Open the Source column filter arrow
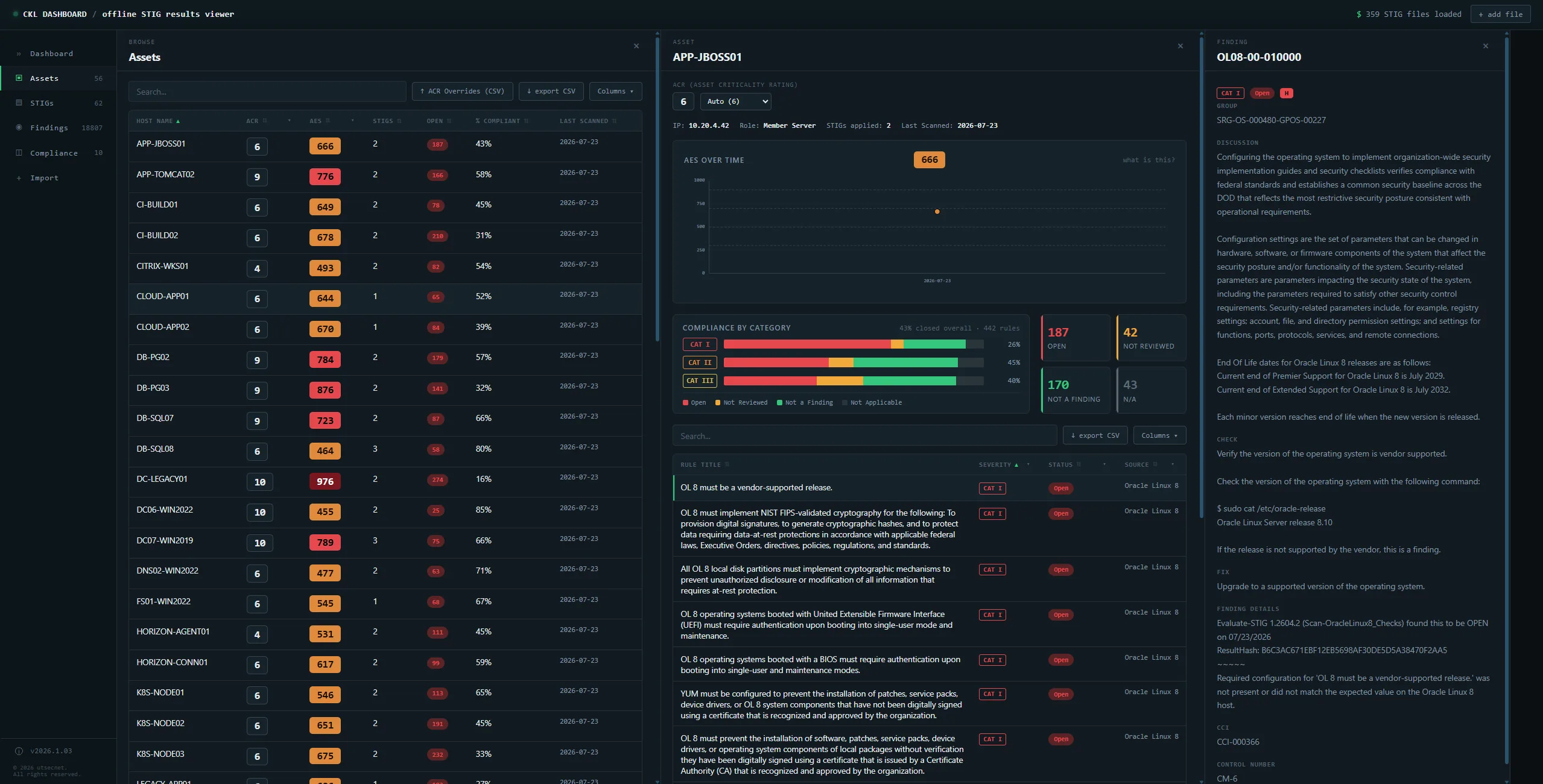 pos(1173,464)
